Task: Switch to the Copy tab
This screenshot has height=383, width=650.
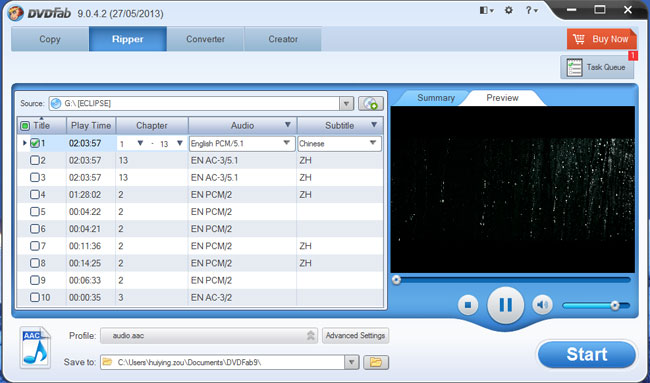Action: [x=50, y=39]
